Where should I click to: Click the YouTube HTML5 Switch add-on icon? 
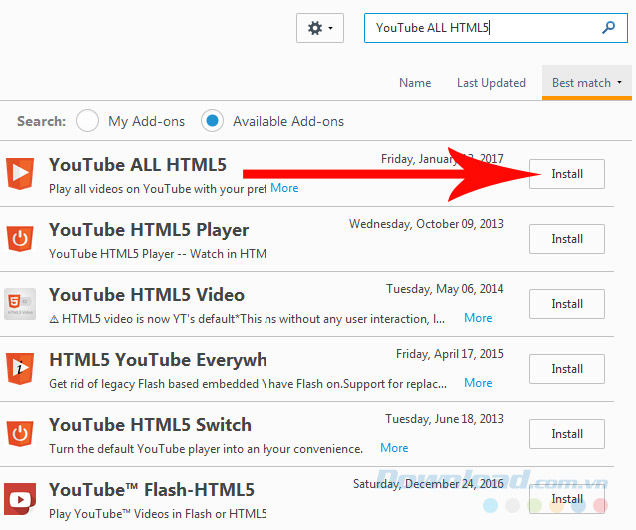point(20,433)
